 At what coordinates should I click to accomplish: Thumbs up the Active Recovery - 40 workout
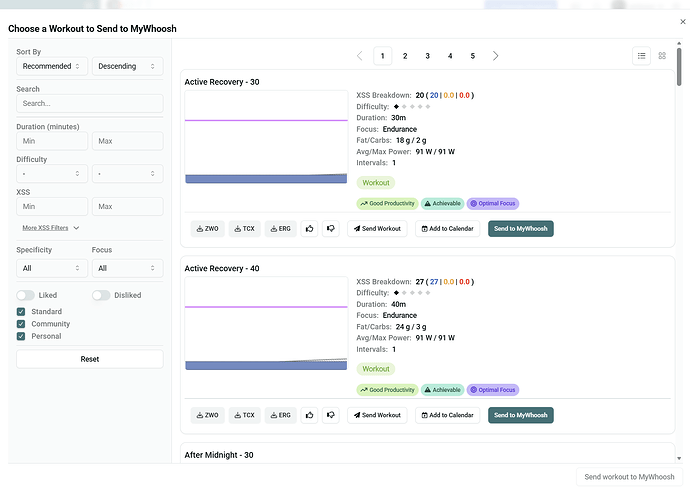coord(310,415)
